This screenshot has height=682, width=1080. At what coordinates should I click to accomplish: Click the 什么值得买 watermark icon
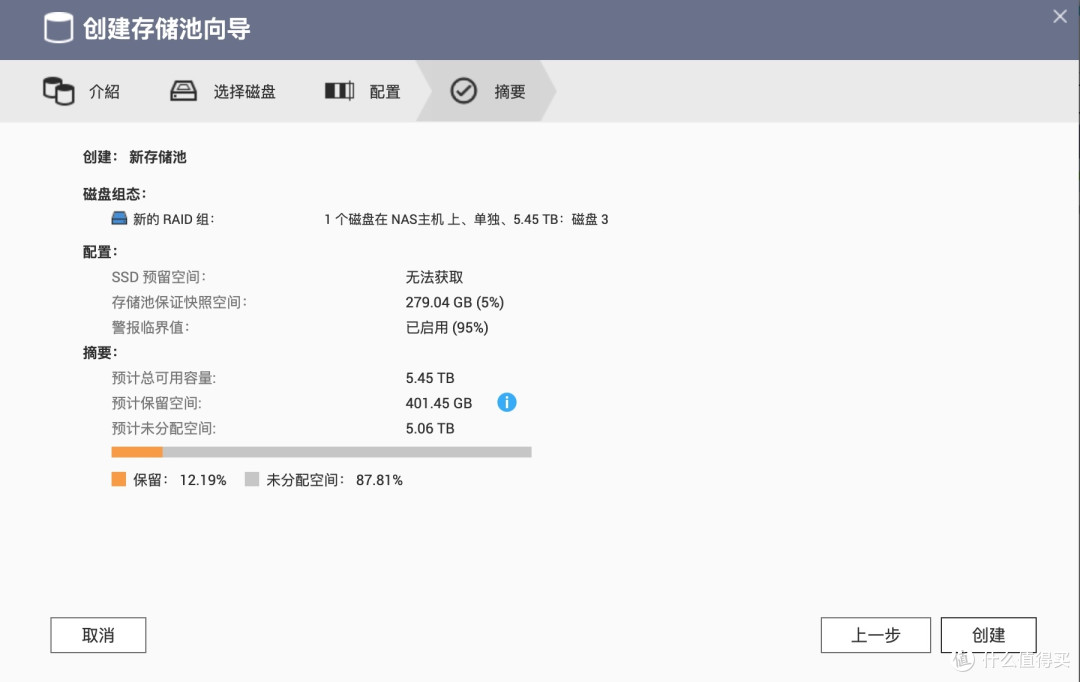962,661
